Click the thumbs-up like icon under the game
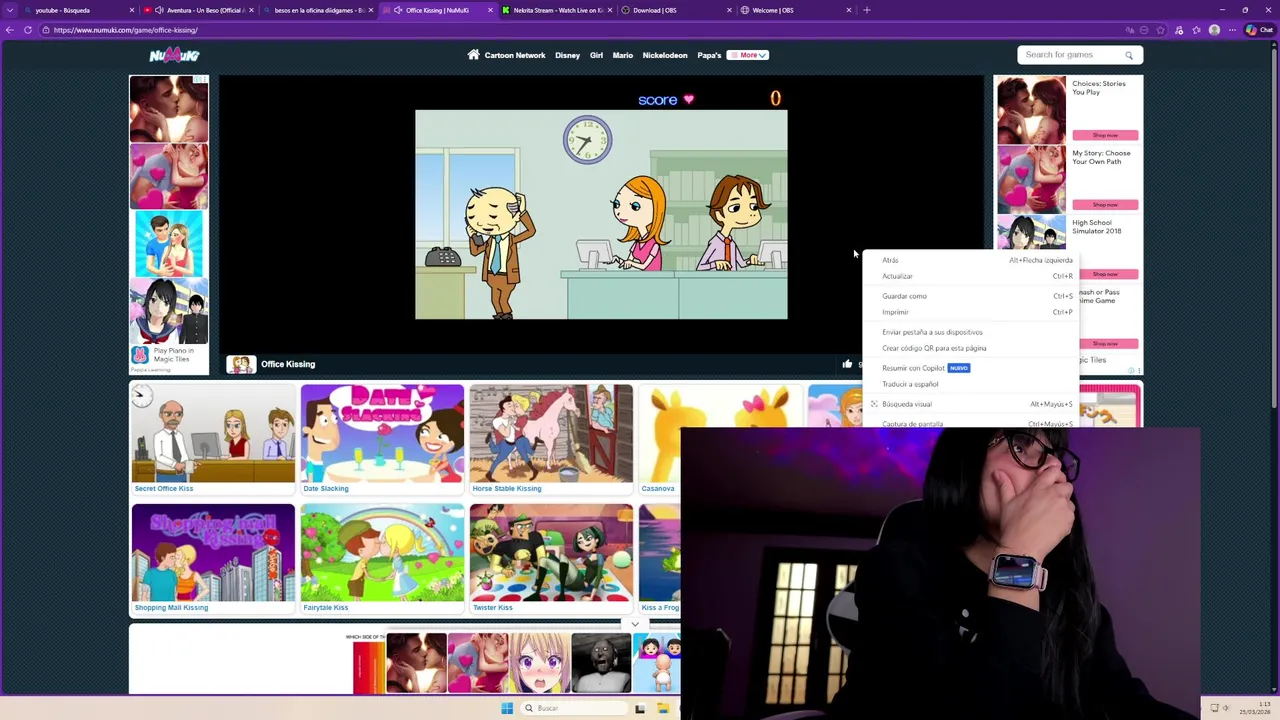1280x720 pixels. [847, 364]
